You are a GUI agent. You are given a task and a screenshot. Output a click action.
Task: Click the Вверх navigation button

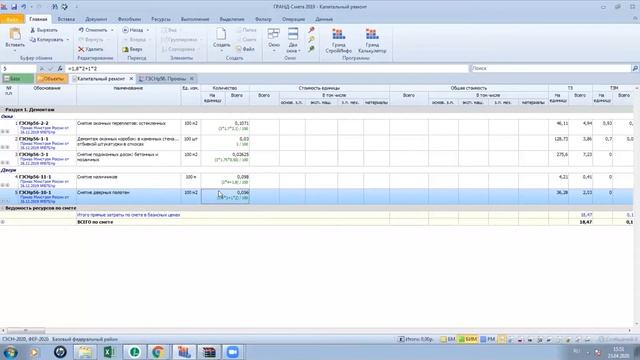(132, 49)
